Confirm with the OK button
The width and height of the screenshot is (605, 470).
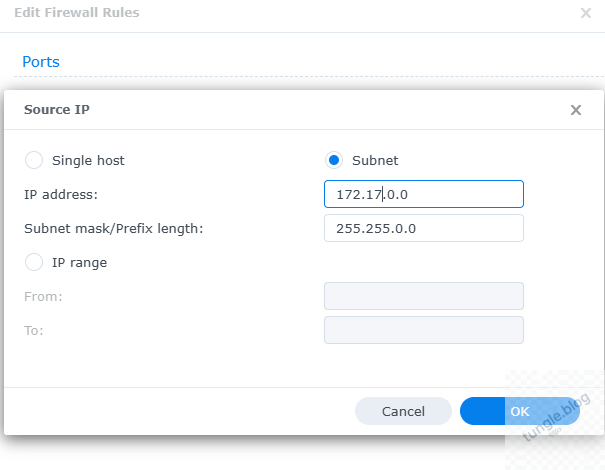point(520,411)
